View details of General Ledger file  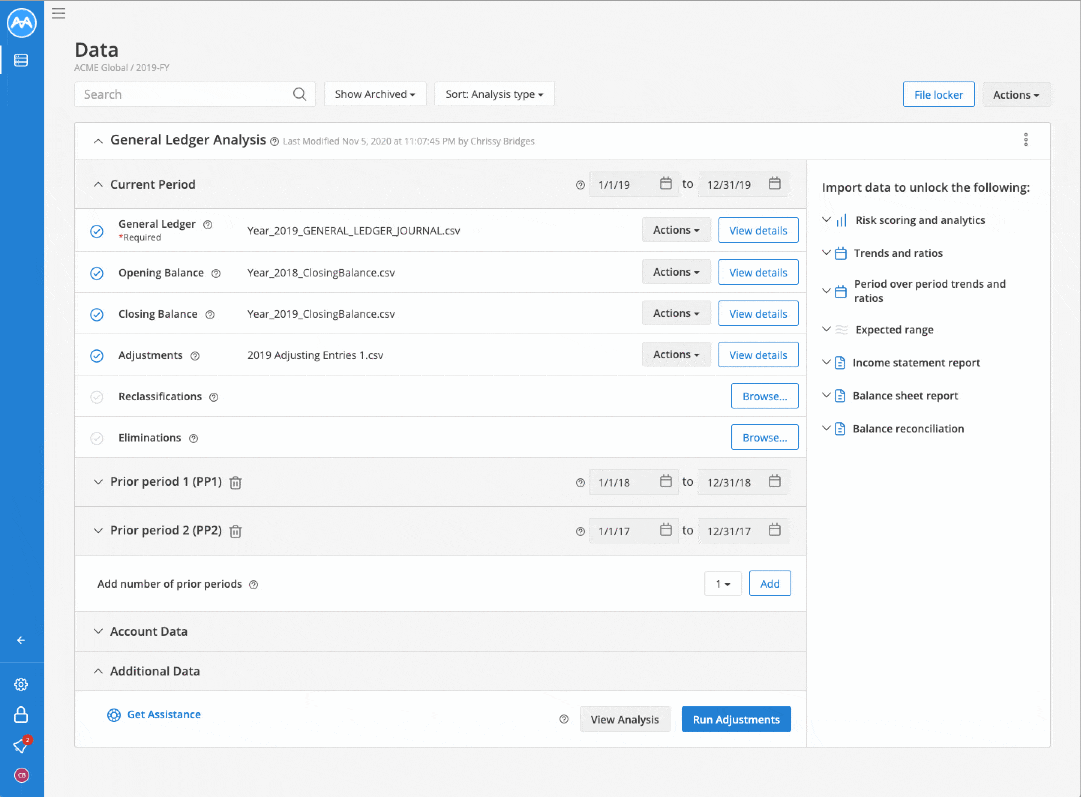point(758,230)
